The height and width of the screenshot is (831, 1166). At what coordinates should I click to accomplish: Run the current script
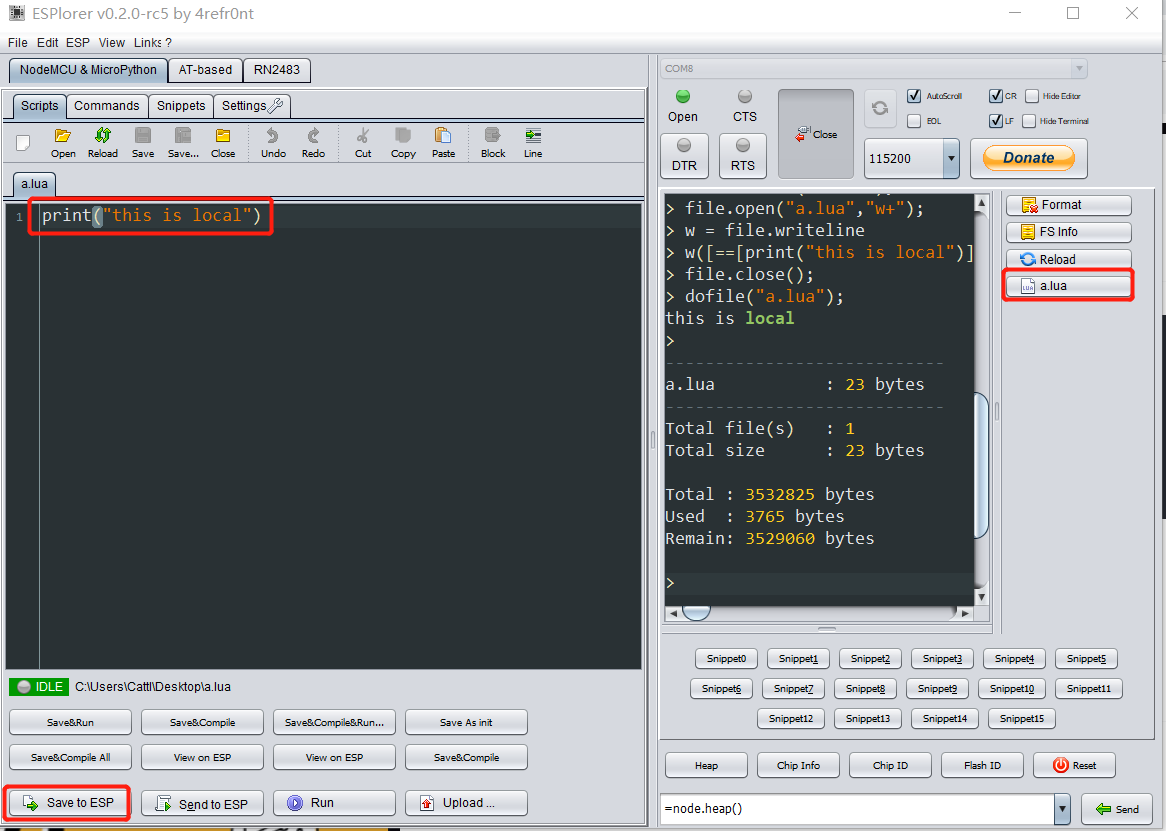point(334,803)
